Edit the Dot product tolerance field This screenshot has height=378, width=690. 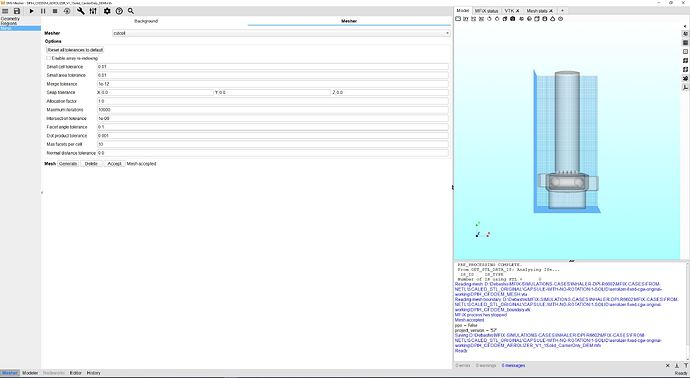point(272,136)
